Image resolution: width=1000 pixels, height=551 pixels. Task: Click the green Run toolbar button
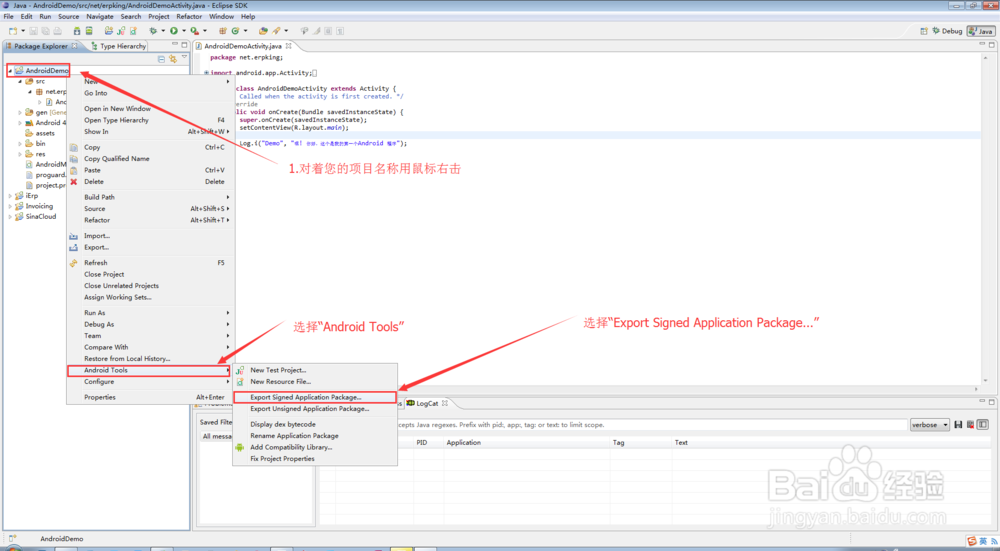[x=173, y=31]
